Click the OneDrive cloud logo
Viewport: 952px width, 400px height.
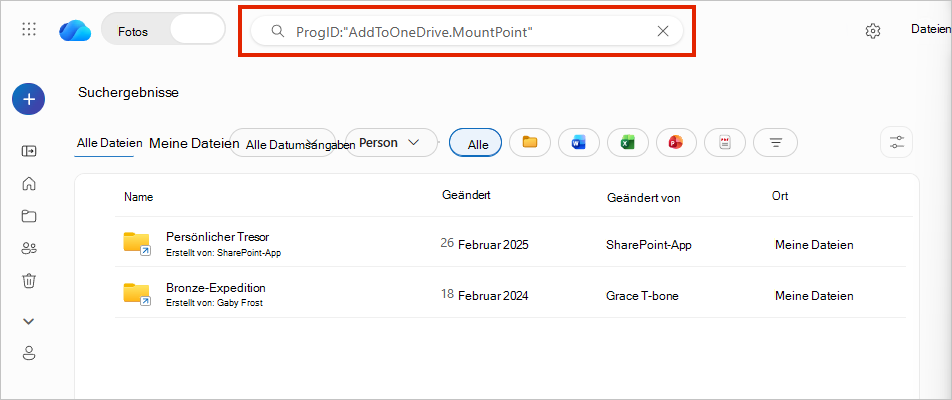(x=75, y=30)
